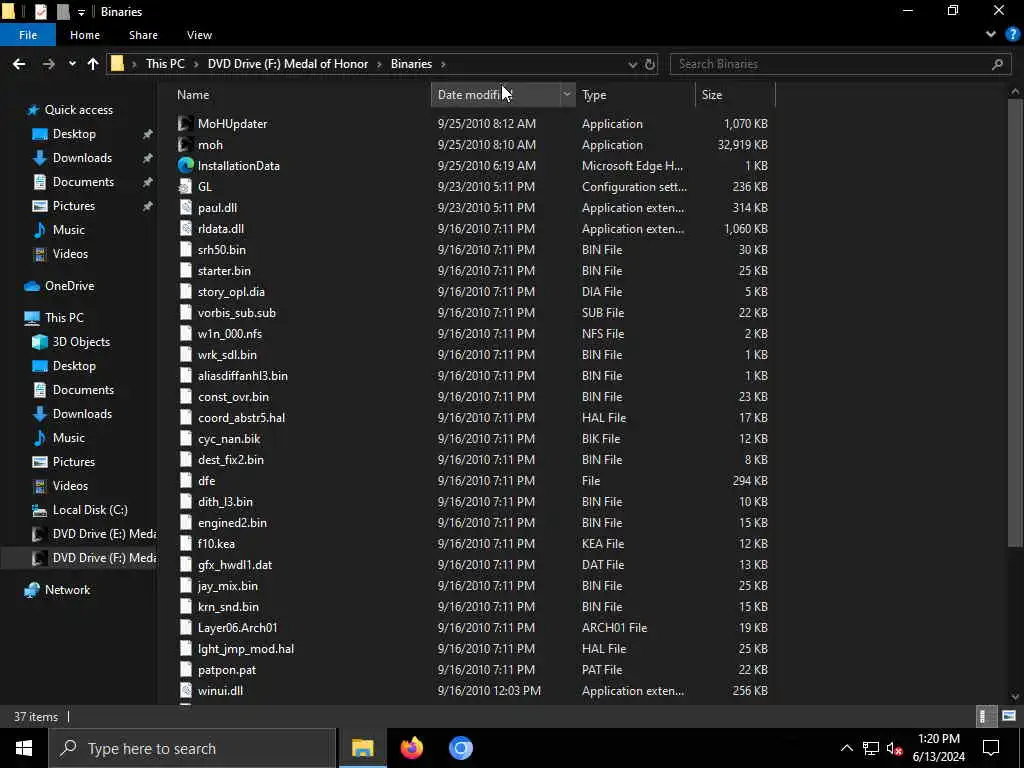The height and width of the screenshot is (768, 1024).
Task: Open Explorer Help question mark
Action: coord(1011,35)
